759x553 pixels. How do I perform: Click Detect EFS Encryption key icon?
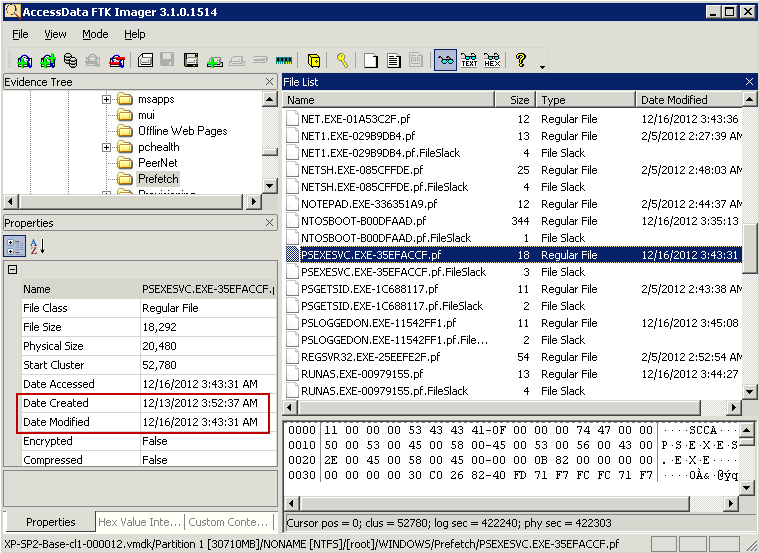tap(342, 61)
